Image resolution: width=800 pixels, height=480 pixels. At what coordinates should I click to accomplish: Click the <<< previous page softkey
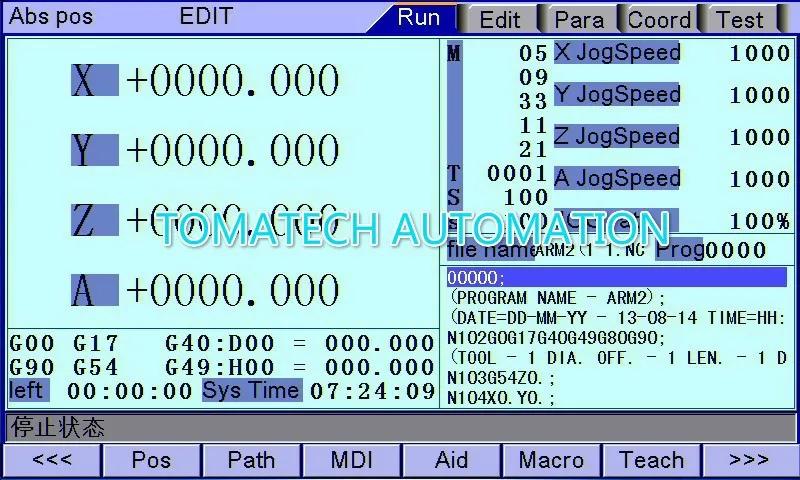(x=52, y=460)
